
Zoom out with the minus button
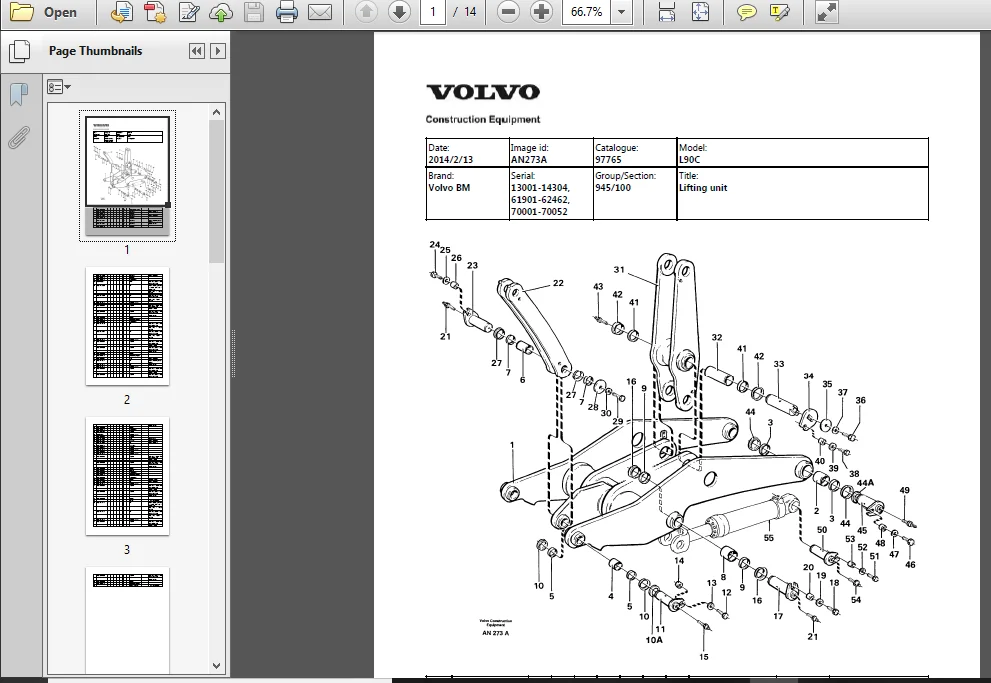coord(508,12)
